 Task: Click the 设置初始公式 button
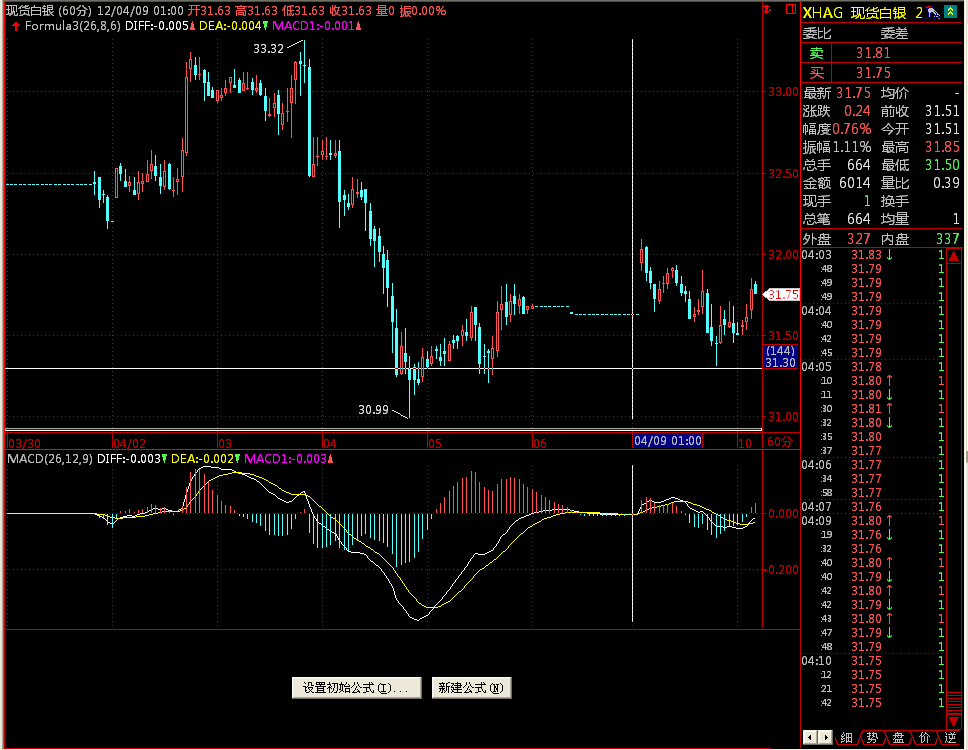356,688
